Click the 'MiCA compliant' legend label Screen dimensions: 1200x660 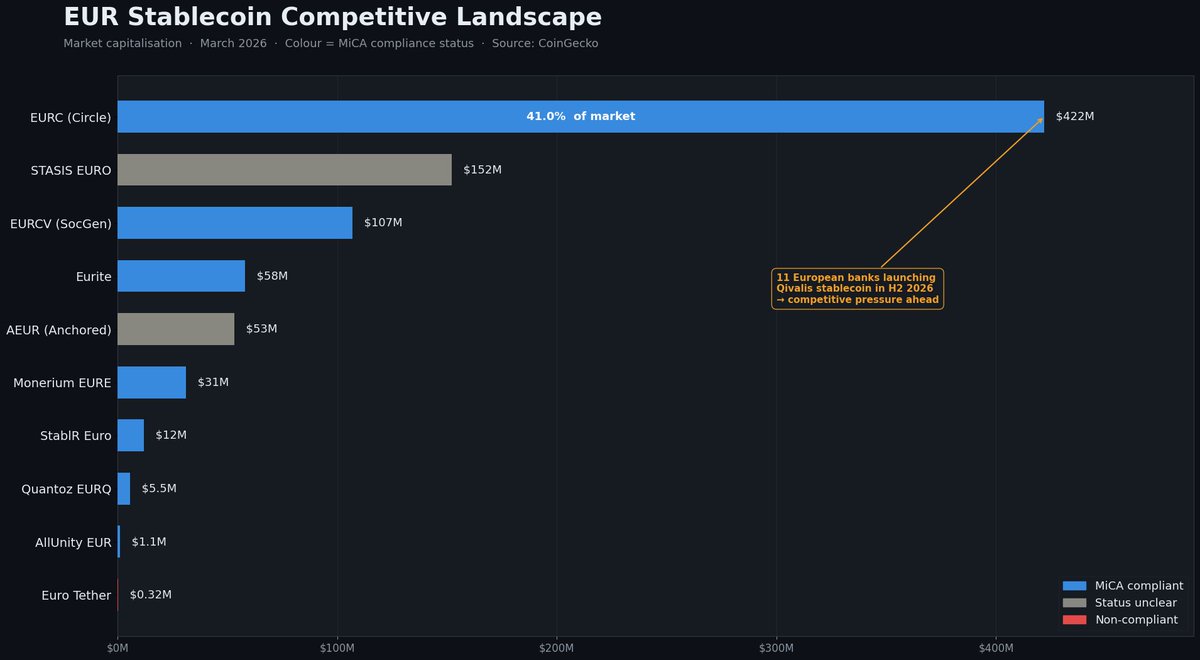tap(1139, 586)
